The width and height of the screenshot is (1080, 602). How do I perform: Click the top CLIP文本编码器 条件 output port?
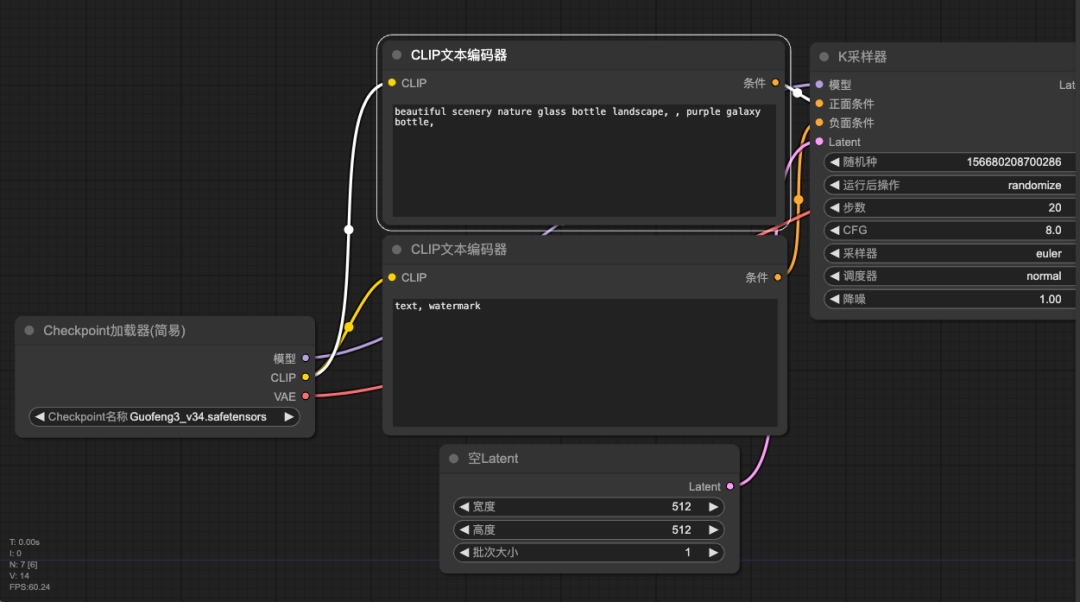[776, 83]
